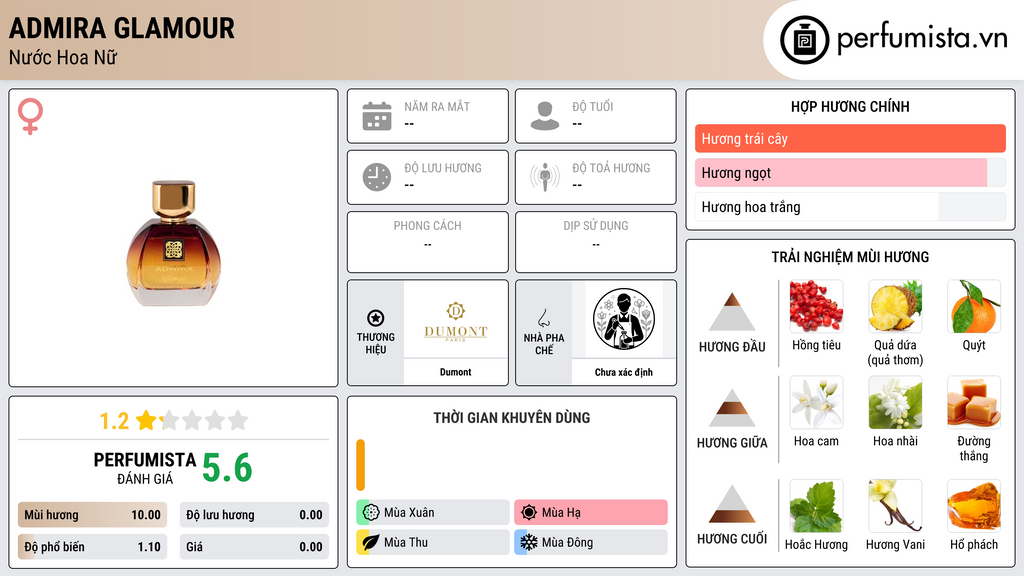Click the Hoa cam blossom note image
This screenshot has width=1024, height=576.
[816, 402]
